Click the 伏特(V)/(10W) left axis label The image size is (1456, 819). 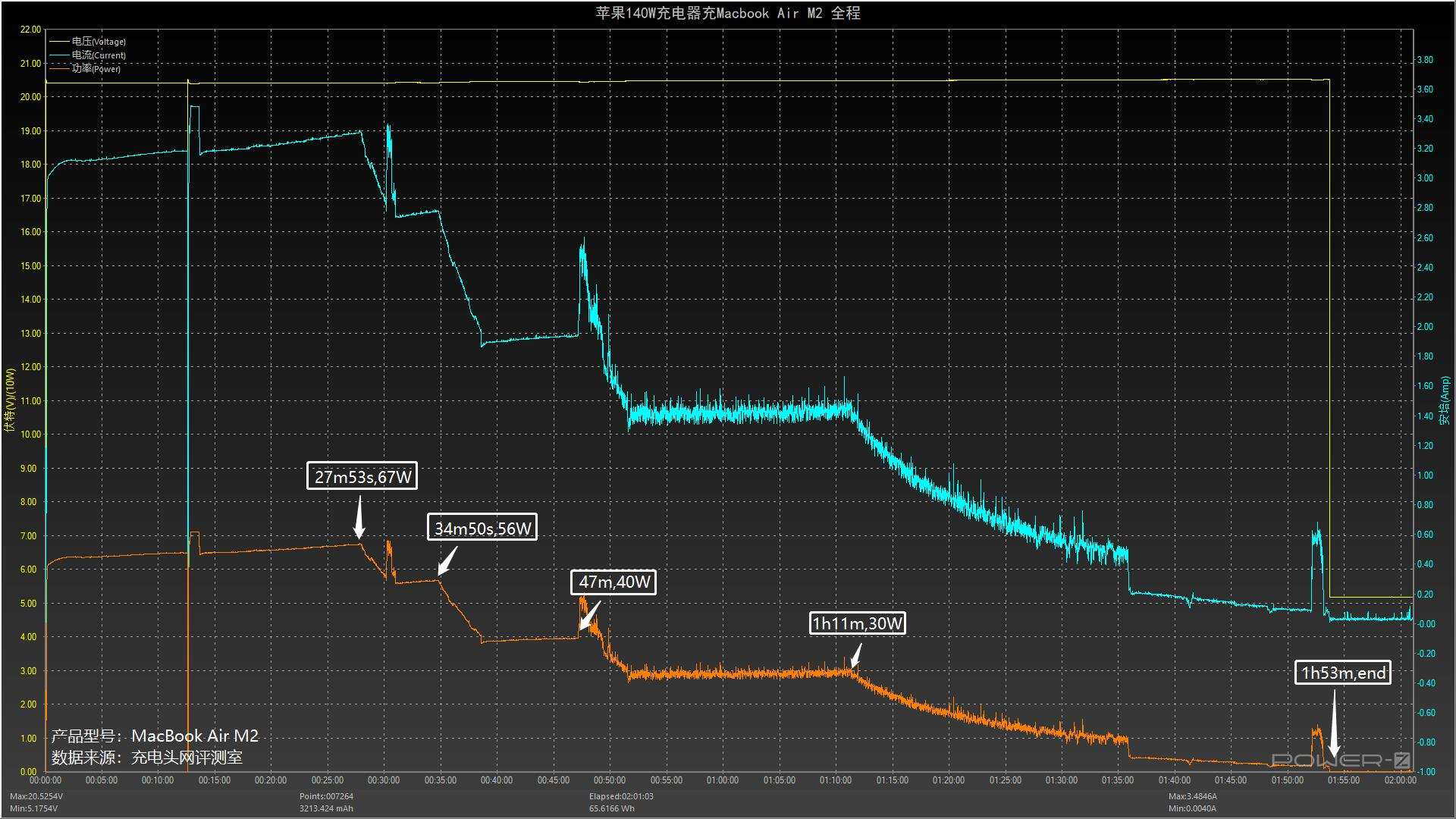tap(10, 400)
